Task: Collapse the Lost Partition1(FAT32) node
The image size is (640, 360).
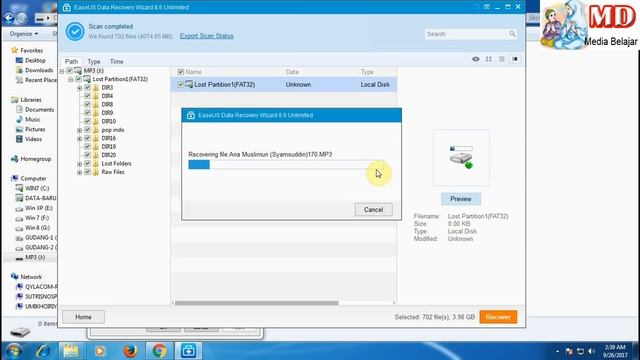Action: click(71, 80)
